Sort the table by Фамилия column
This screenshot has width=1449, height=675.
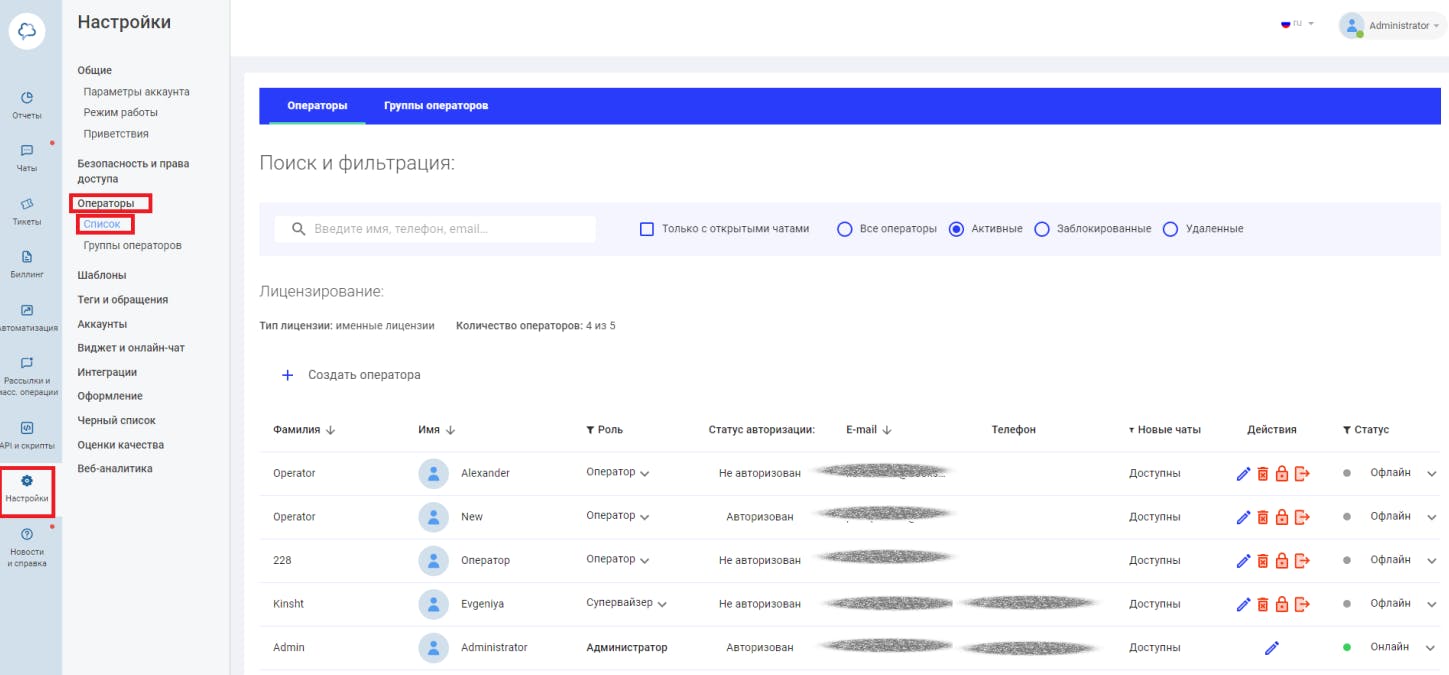(x=303, y=430)
